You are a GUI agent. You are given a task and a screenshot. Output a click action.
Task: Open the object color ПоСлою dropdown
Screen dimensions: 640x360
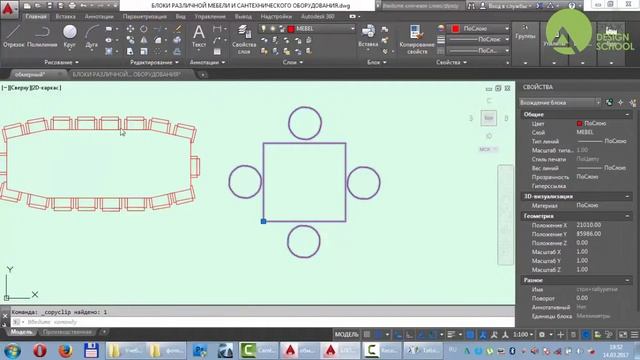[x=507, y=29]
